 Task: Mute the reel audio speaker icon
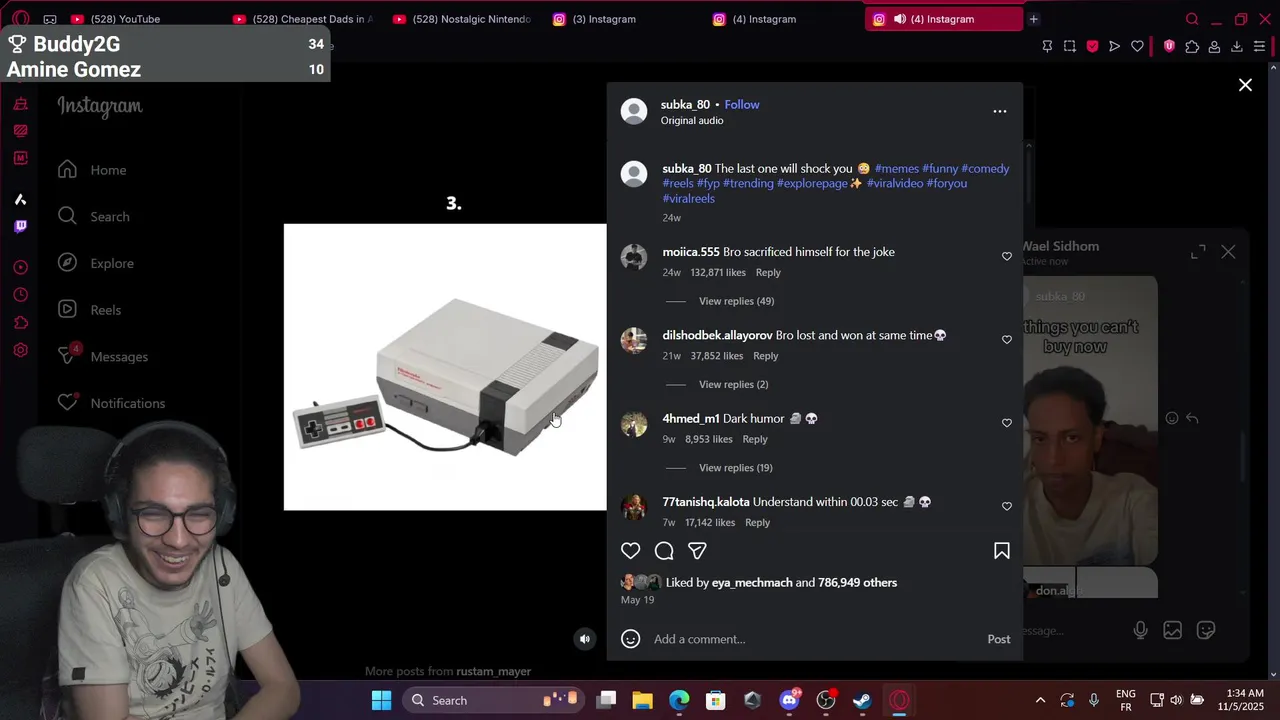[585, 639]
